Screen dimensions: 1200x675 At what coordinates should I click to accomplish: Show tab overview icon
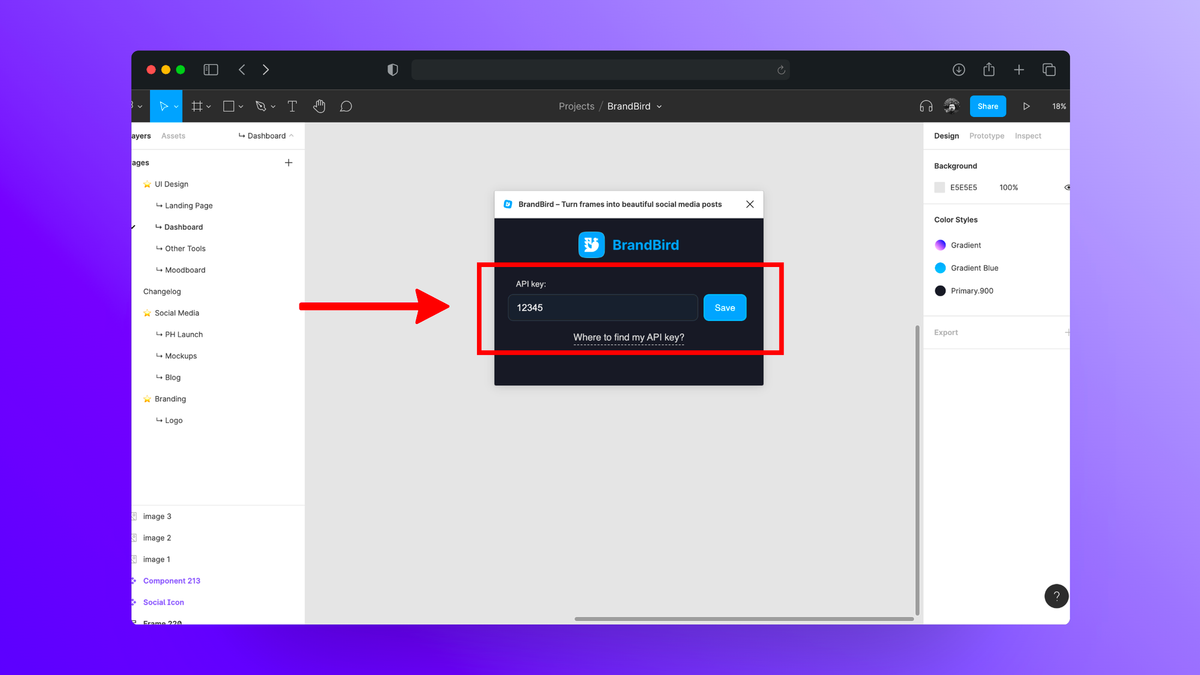1049,70
